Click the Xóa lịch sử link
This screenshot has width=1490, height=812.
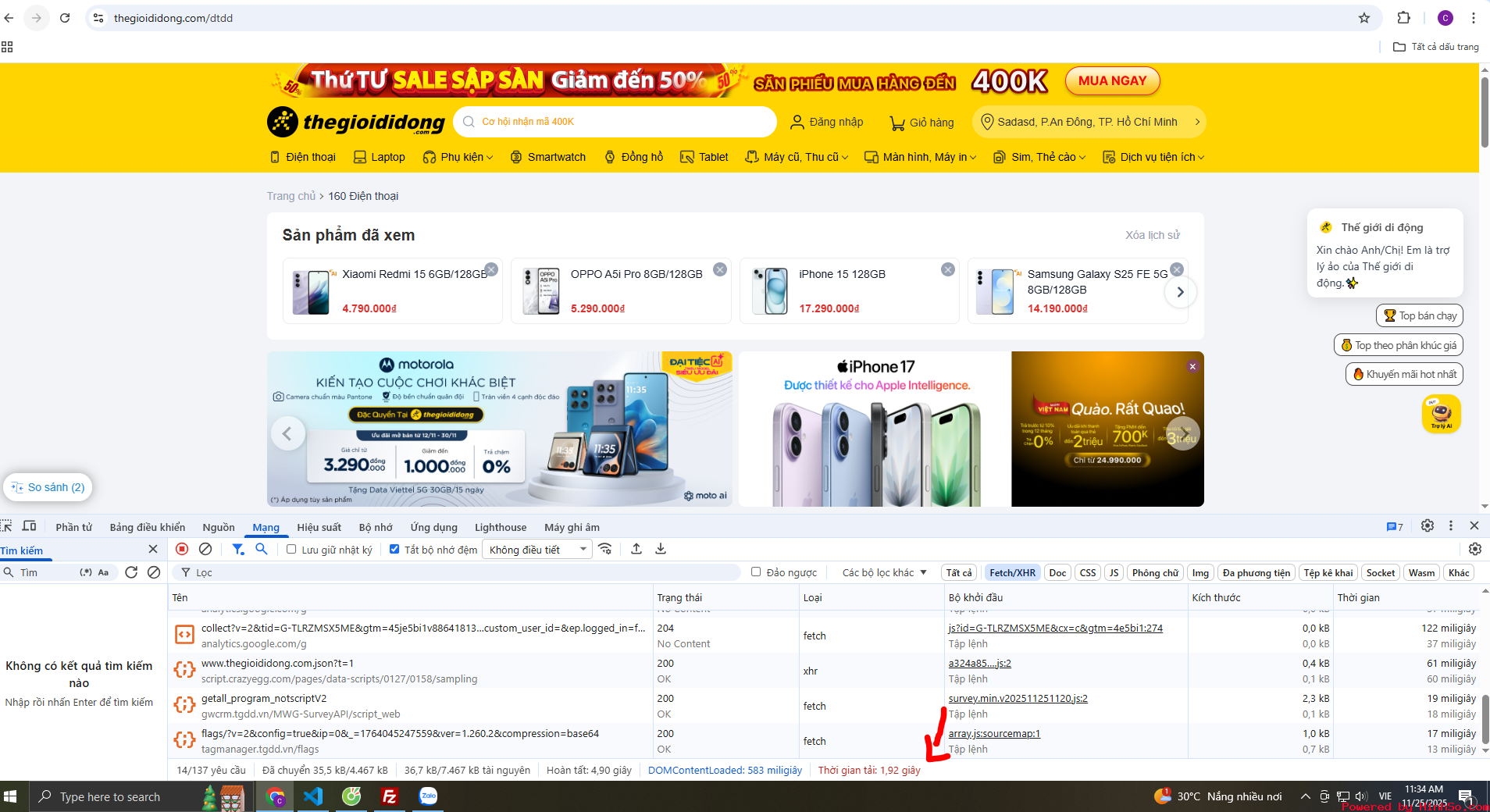(1152, 235)
